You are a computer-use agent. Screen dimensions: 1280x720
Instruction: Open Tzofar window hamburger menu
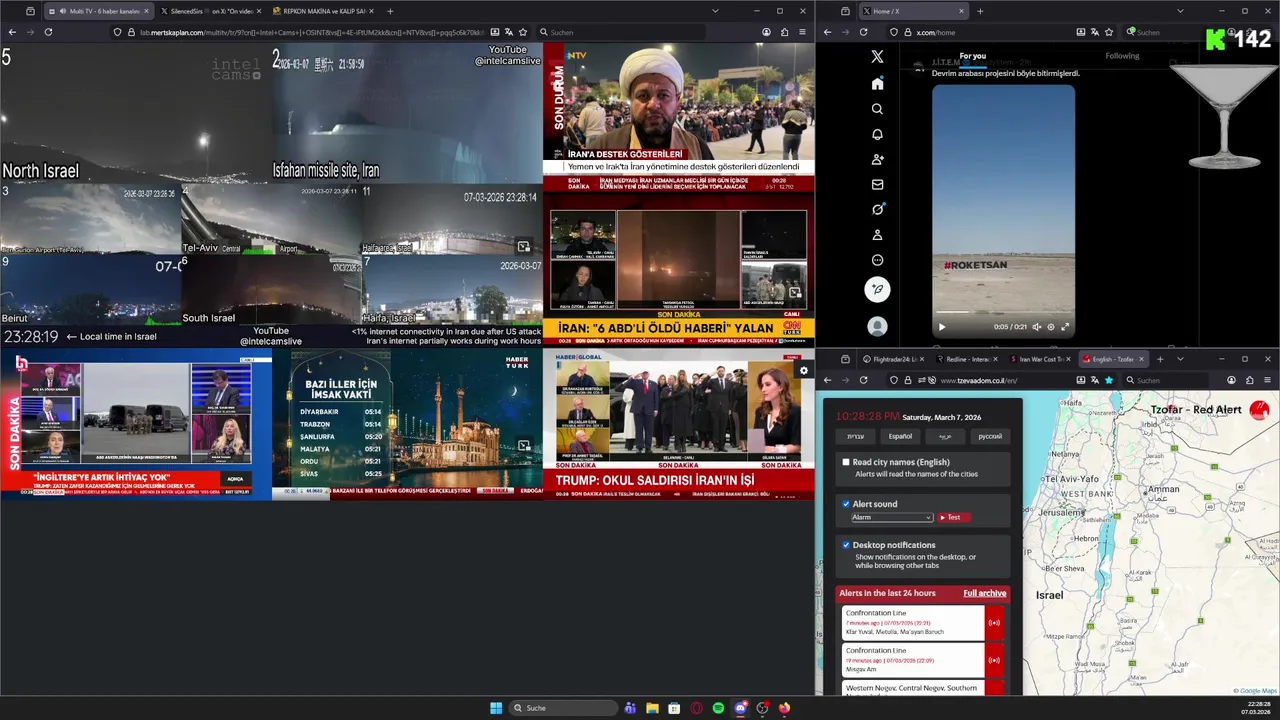(x=1267, y=380)
